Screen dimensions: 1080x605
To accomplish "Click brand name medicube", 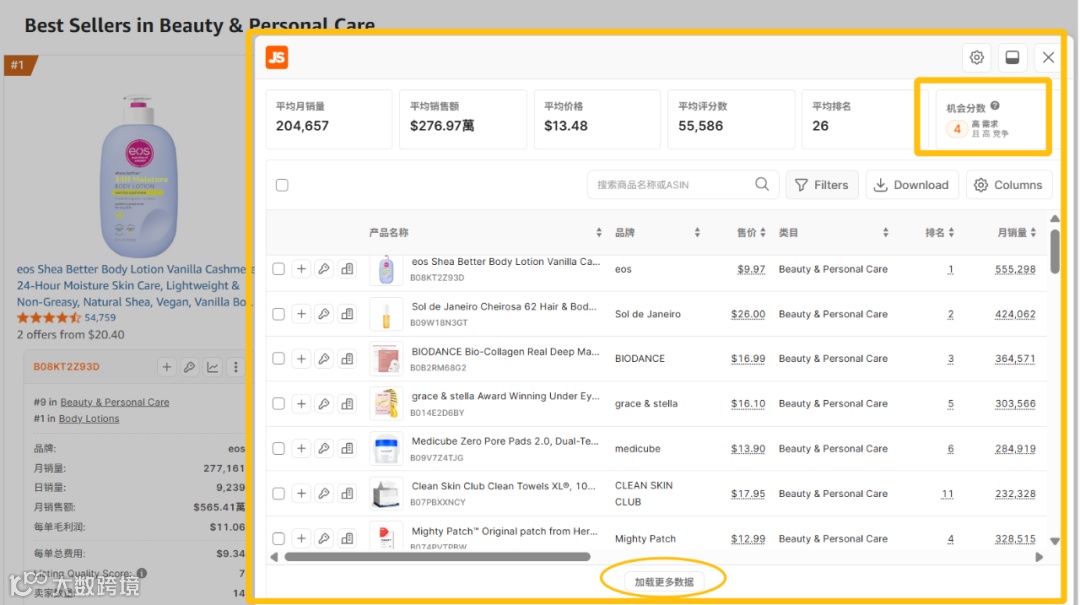I will [637, 449].
